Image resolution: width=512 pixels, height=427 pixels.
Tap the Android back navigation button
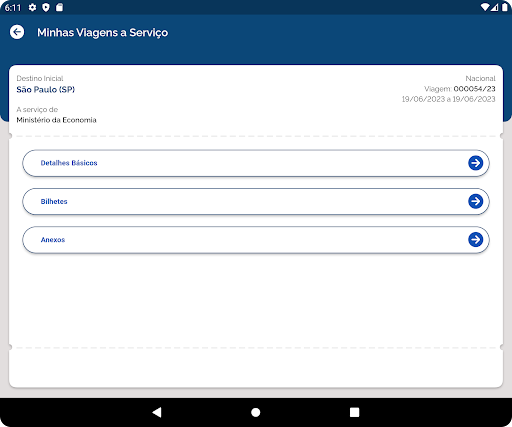(157, 412)
